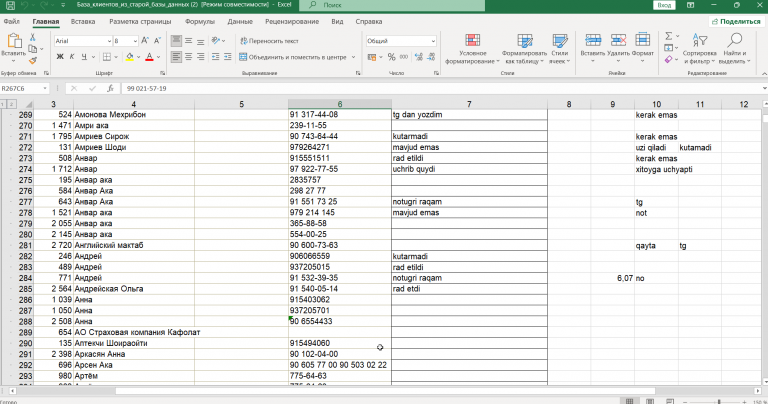
Task: Open Cell Styles (Стили ячеек)
Action: point(560,48)
